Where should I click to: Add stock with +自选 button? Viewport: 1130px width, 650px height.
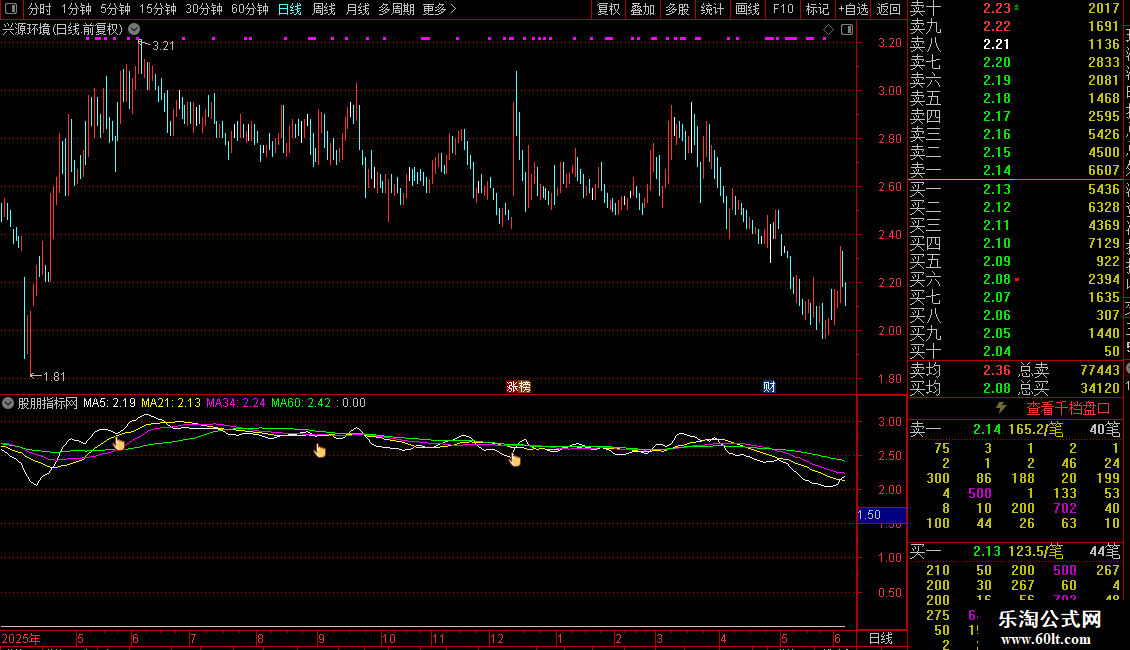(x=853, y=9)
